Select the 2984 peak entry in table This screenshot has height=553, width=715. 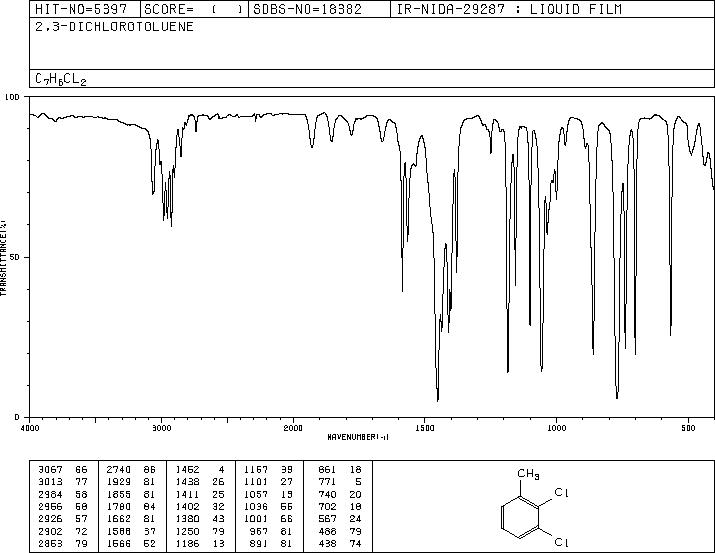[x=63, y=495]
